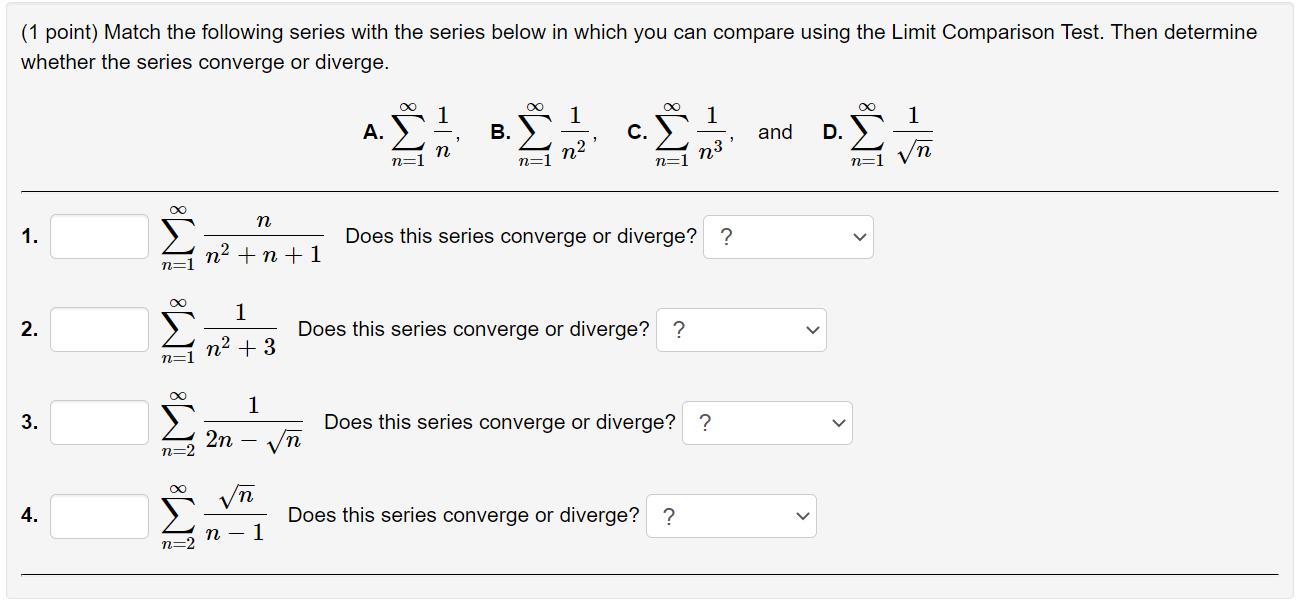Screen dimensions: 1302x606
Task: Click the Limit Comparison Test instruction text
Action: pos(639,47)
